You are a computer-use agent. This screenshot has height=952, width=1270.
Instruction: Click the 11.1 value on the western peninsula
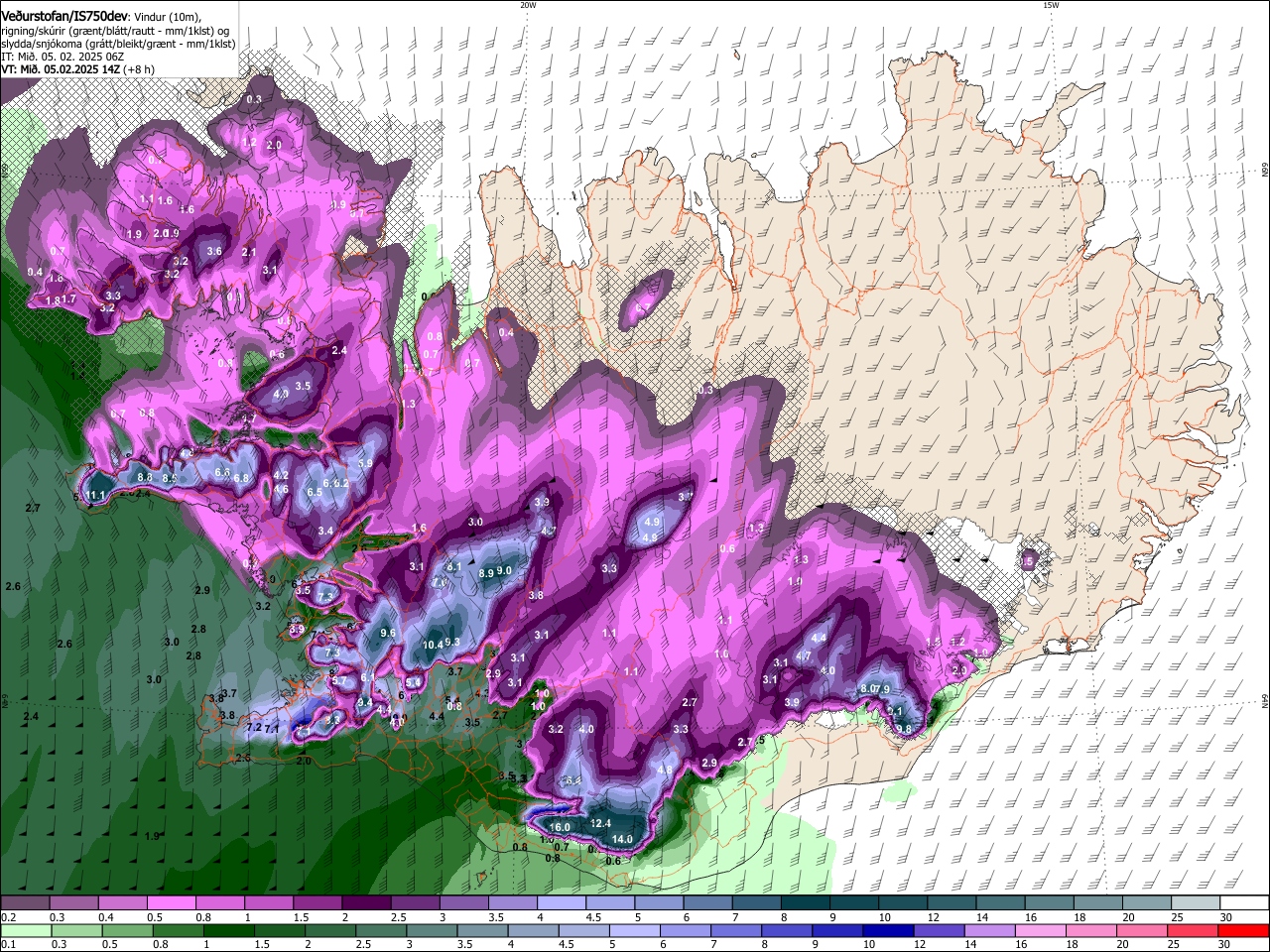tap(96, 496)
